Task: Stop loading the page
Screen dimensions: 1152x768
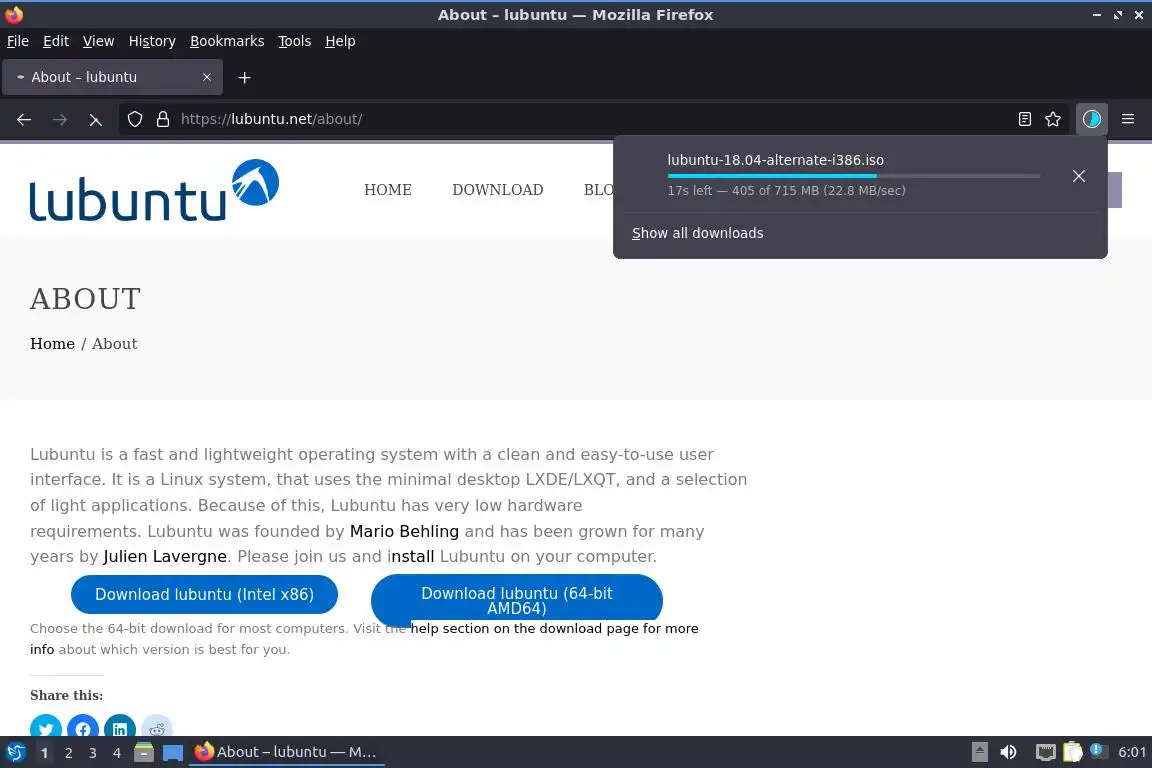Action: [96, 119]
